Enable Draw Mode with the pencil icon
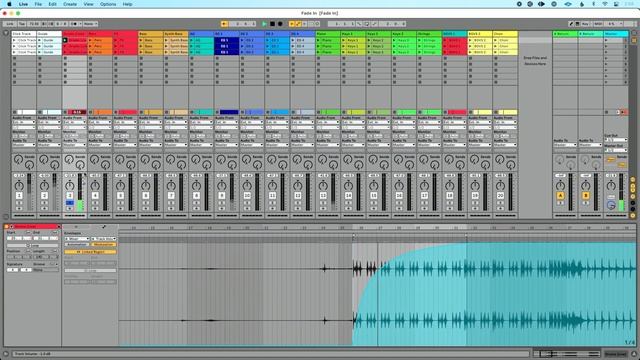640x360 pixels. coord(571,24)
